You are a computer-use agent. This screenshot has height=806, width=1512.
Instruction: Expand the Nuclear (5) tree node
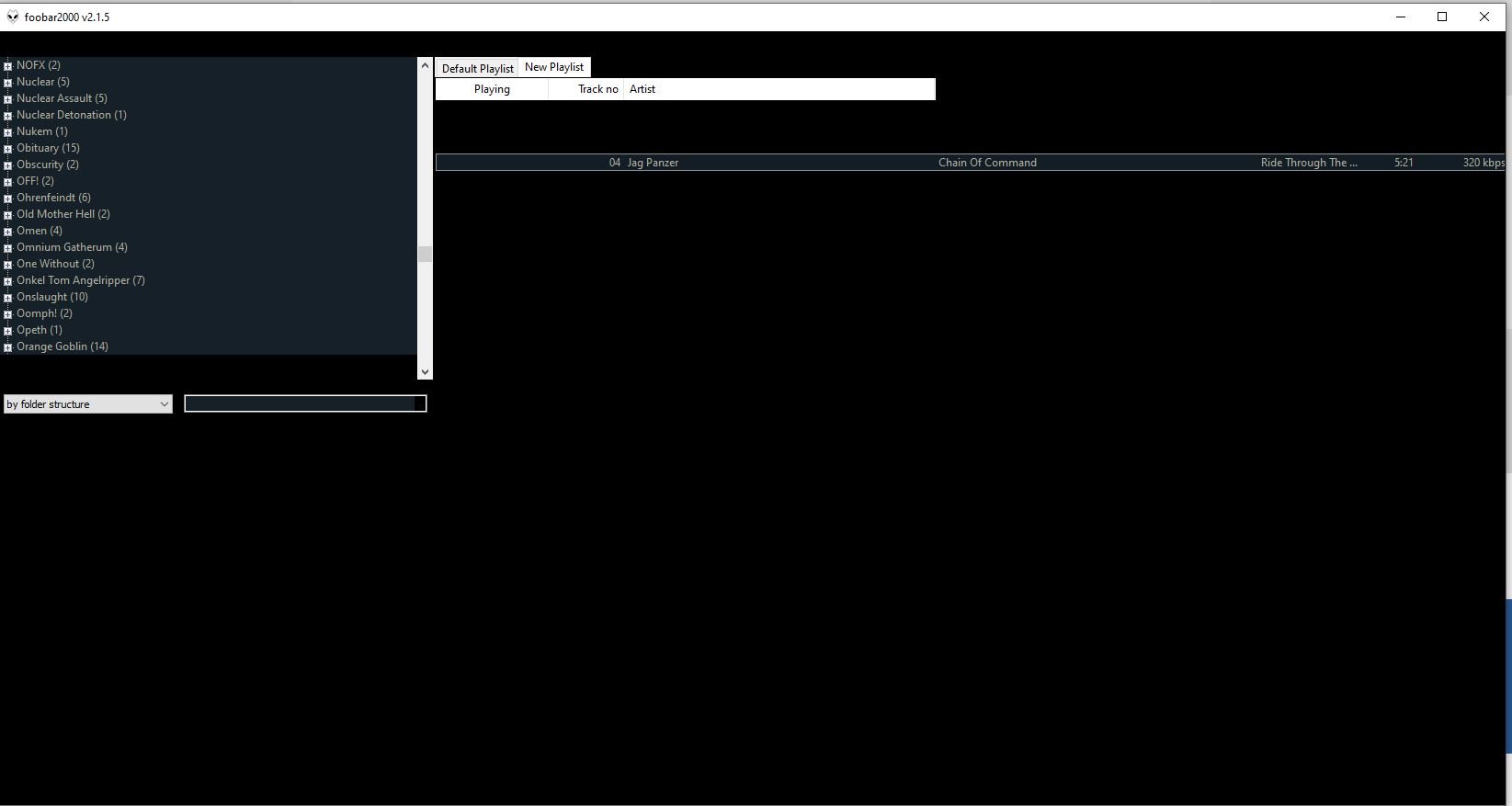coord(7,83)
